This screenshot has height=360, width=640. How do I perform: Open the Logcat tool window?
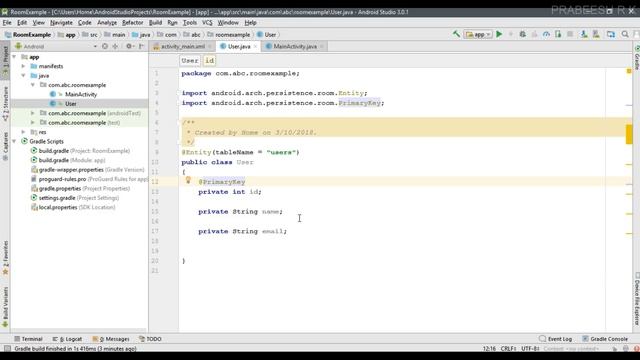pyautogui.click(x=67, y=339)
